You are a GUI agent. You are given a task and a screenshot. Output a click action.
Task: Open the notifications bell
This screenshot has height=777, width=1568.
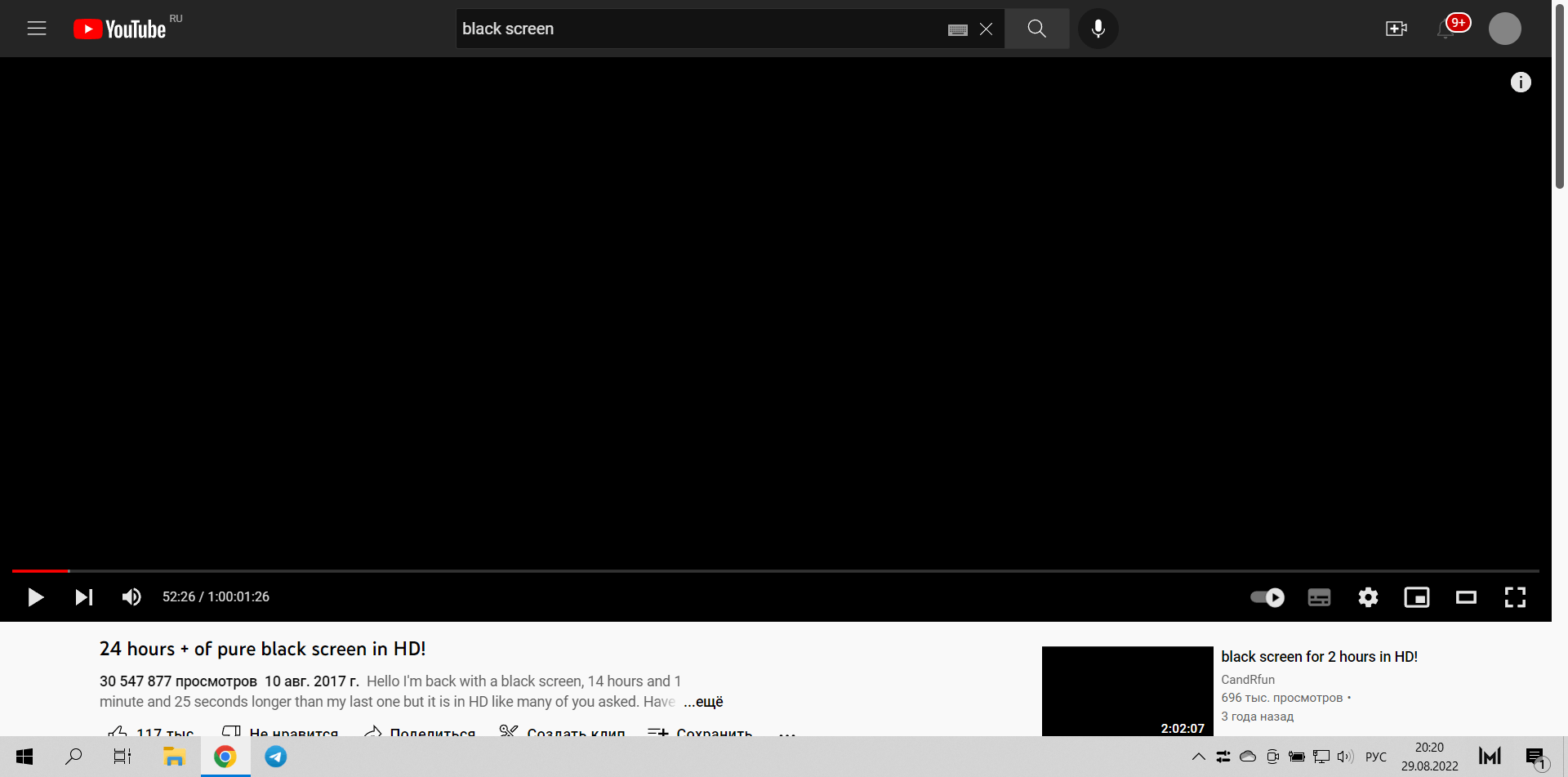coord(1446,29)
